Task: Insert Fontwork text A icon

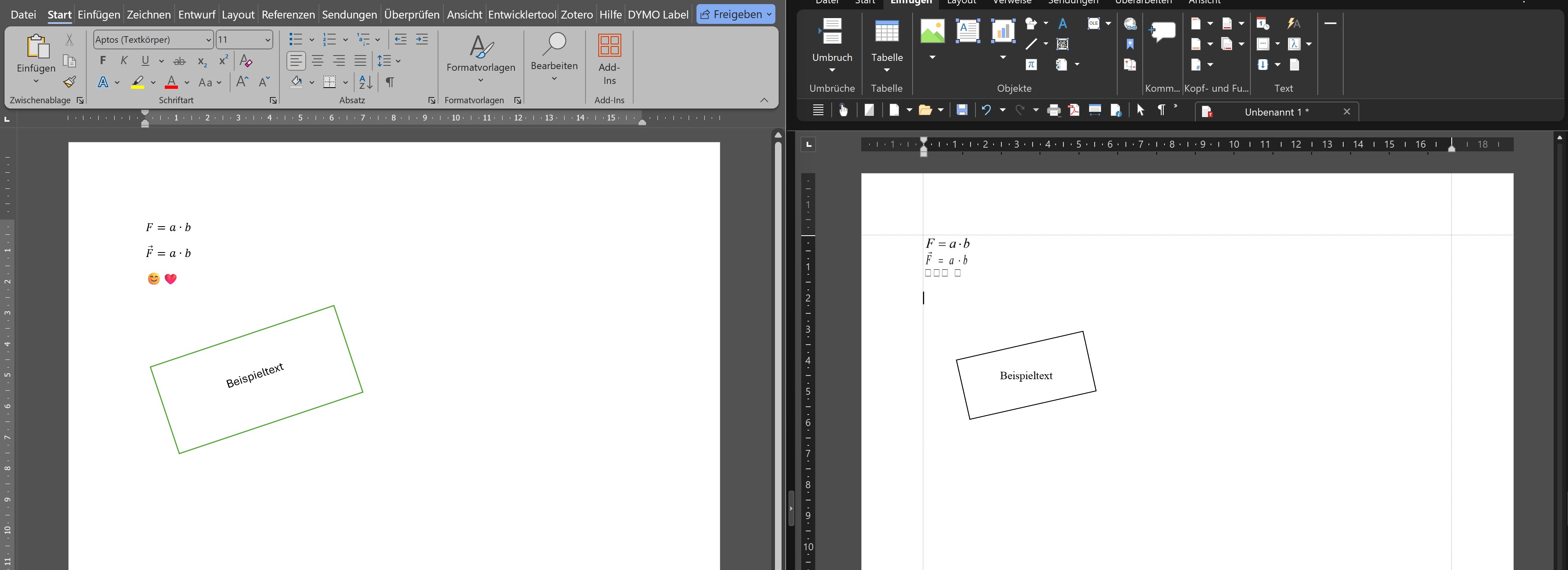Action: pyautogui.click(x=1063, y=24)
